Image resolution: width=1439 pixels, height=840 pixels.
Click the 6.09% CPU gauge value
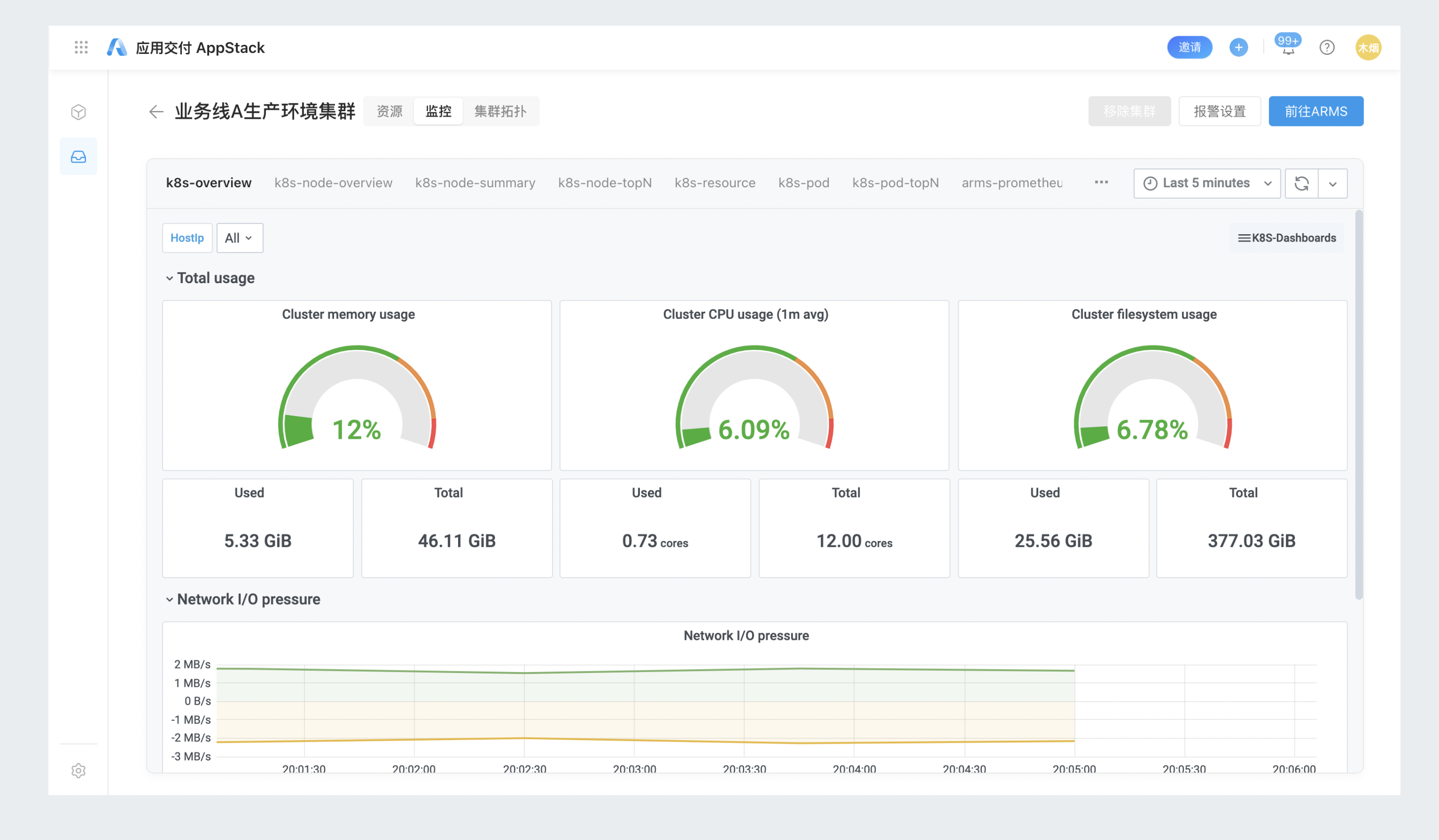(x=754, y=430)
